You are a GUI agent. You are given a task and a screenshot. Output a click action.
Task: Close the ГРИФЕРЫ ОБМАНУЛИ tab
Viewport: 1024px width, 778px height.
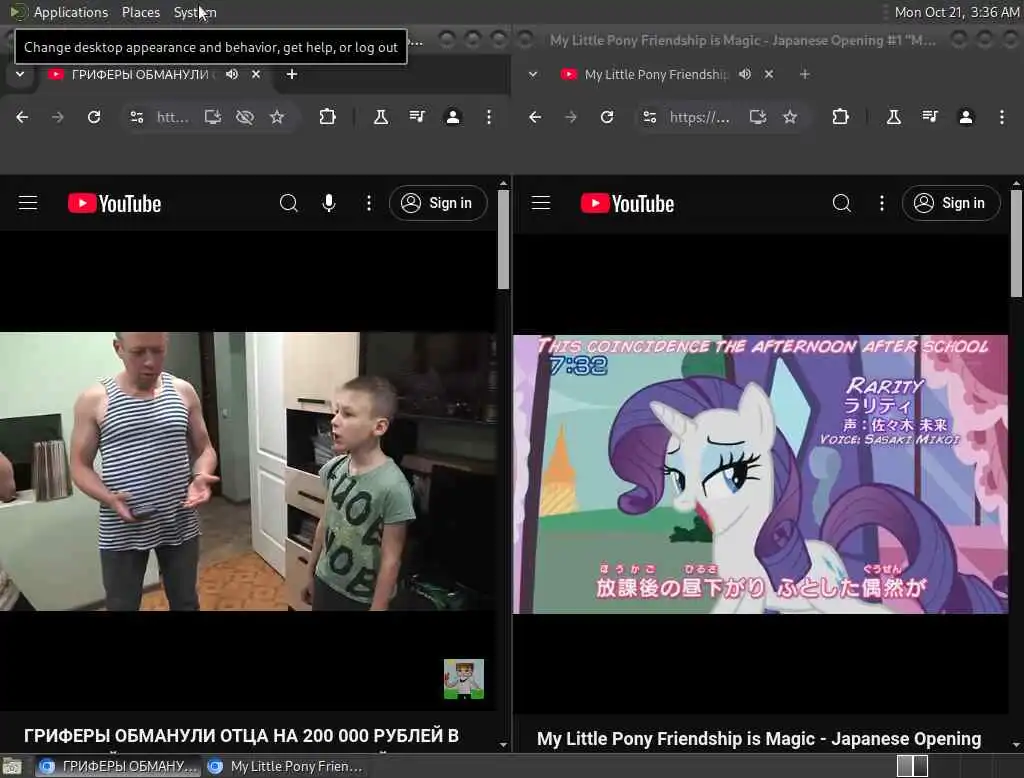click(256, 74)
